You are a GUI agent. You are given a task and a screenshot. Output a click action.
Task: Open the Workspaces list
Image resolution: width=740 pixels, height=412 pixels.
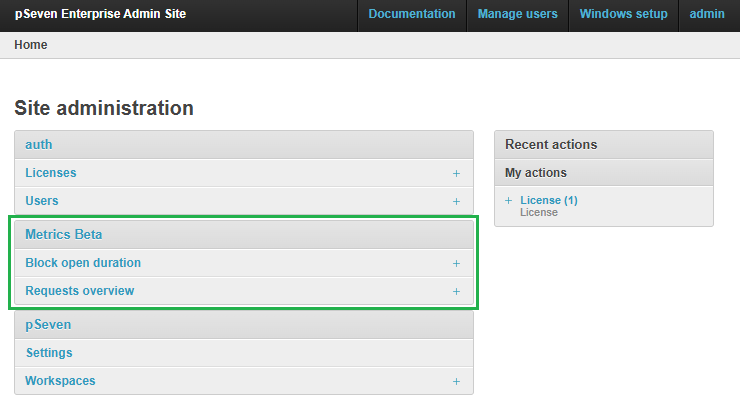pyautogui.click(x=61, y=381)
